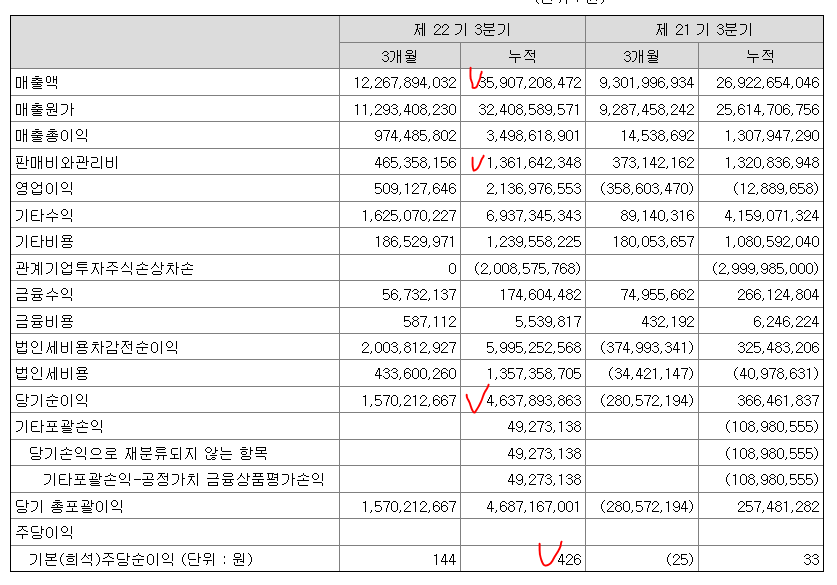Click value 4,637,893,863 in 당기순이익 row
This screenshot has width=837, height=585.
tap(534, 400)
